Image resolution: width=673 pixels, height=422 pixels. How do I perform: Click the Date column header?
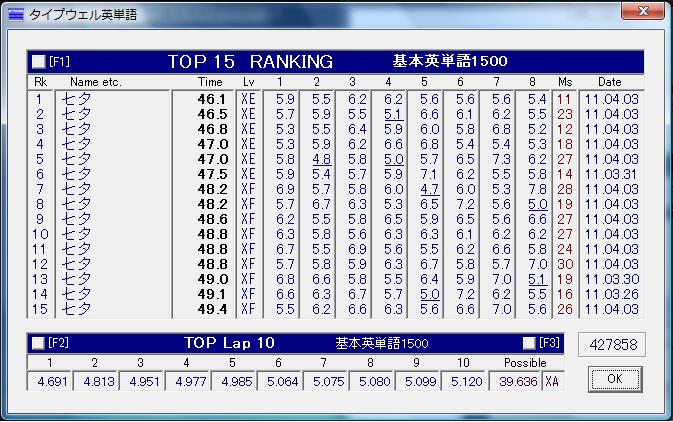[609, 82]
